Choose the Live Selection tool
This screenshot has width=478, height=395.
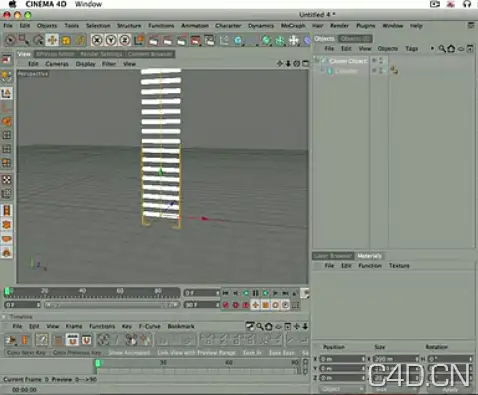10,40
